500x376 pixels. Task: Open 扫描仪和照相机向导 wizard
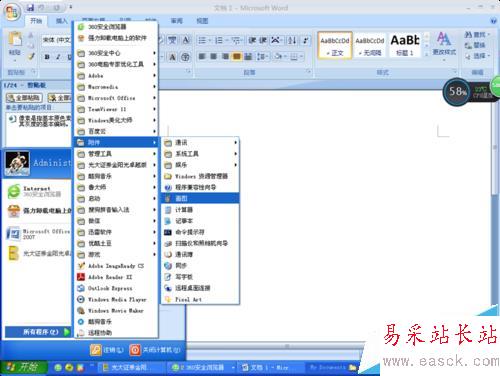click(200, 243)
